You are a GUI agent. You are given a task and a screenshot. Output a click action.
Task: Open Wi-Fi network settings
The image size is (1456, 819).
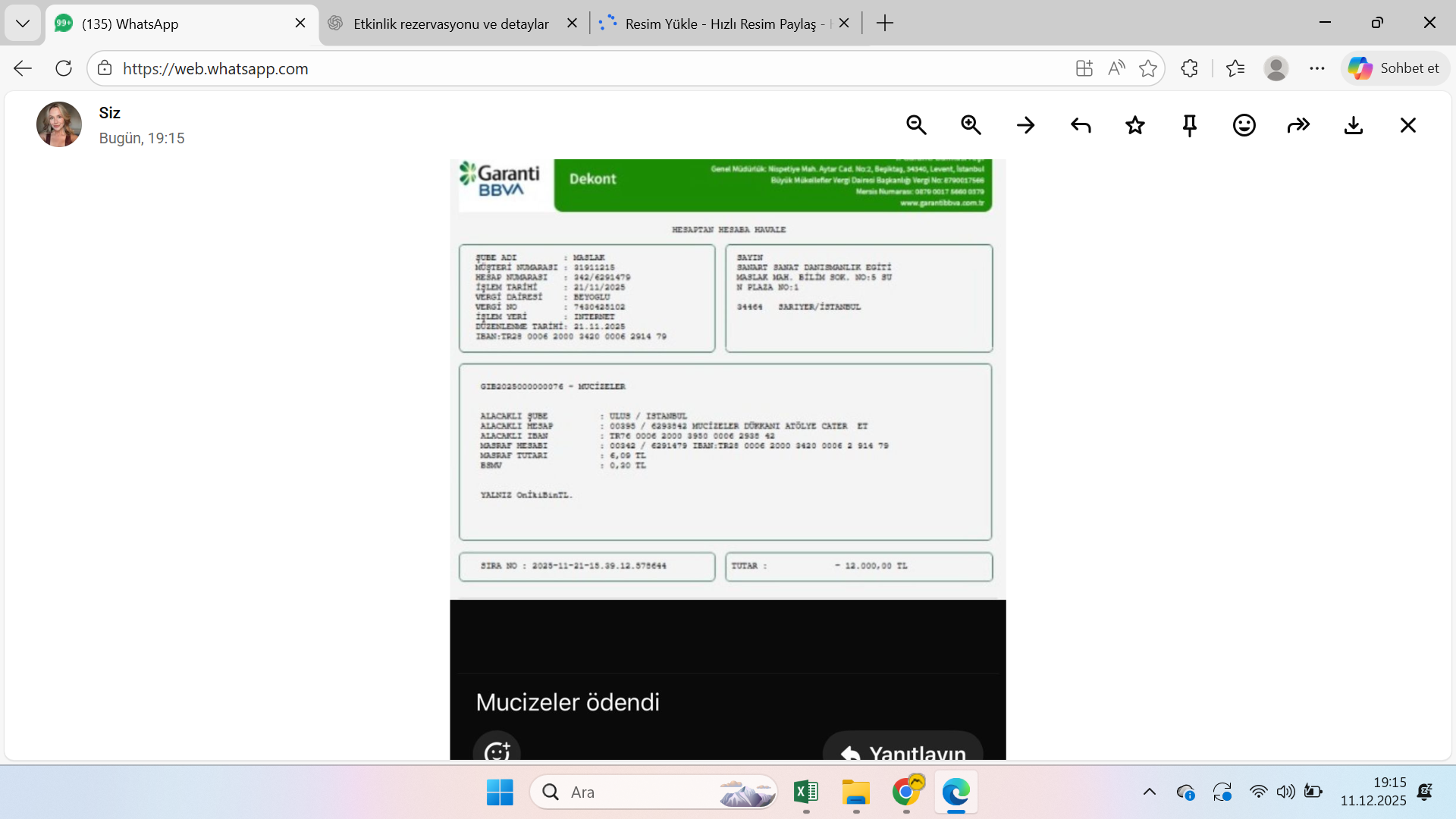tap(1259, 792)
